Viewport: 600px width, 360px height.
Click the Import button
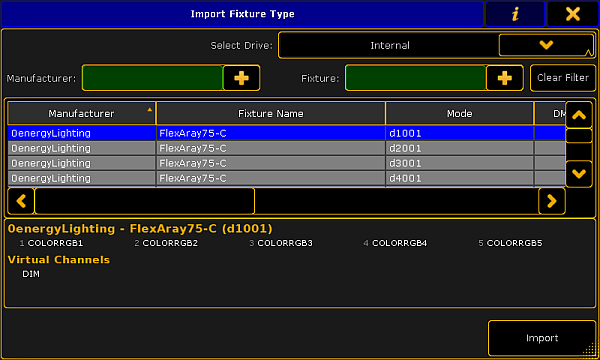click(x=542, y=338)
